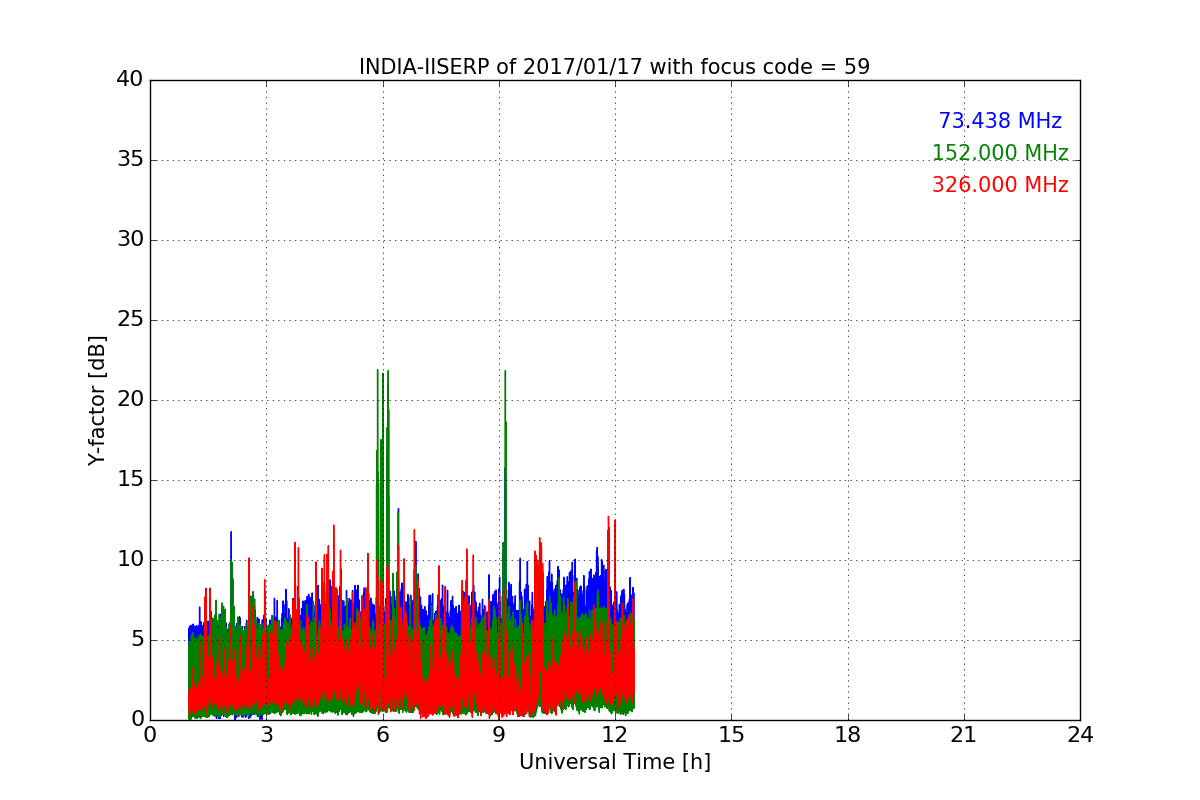The height and width of the screenshot is (800, 1200).
Task: Click the Y-factor [dB] axis label
Action: (x=97, y=400)
